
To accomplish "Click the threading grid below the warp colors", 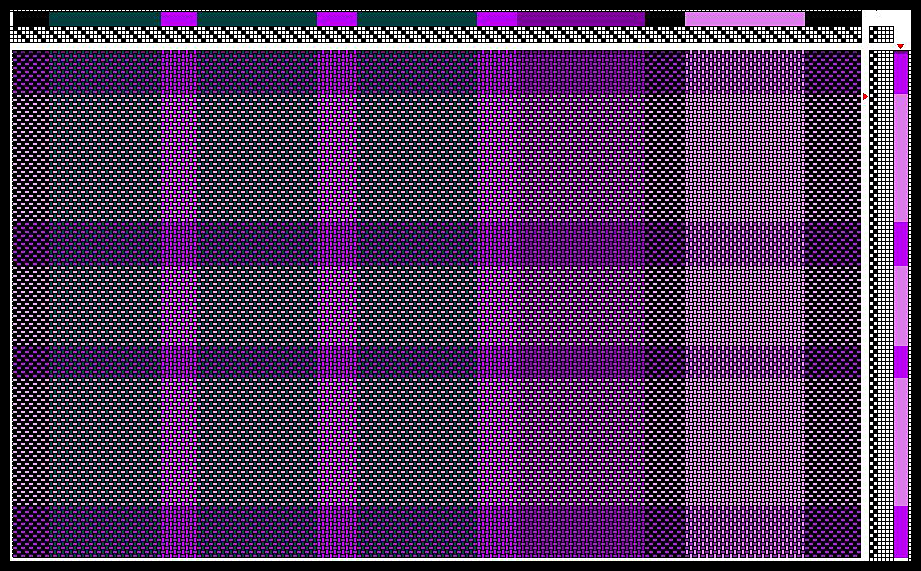I will (x=436, y=35).
